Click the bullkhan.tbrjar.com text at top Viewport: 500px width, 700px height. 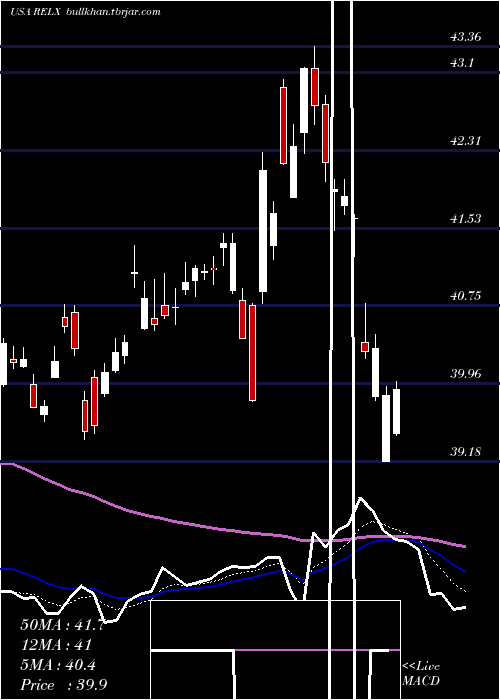(113, 12)
